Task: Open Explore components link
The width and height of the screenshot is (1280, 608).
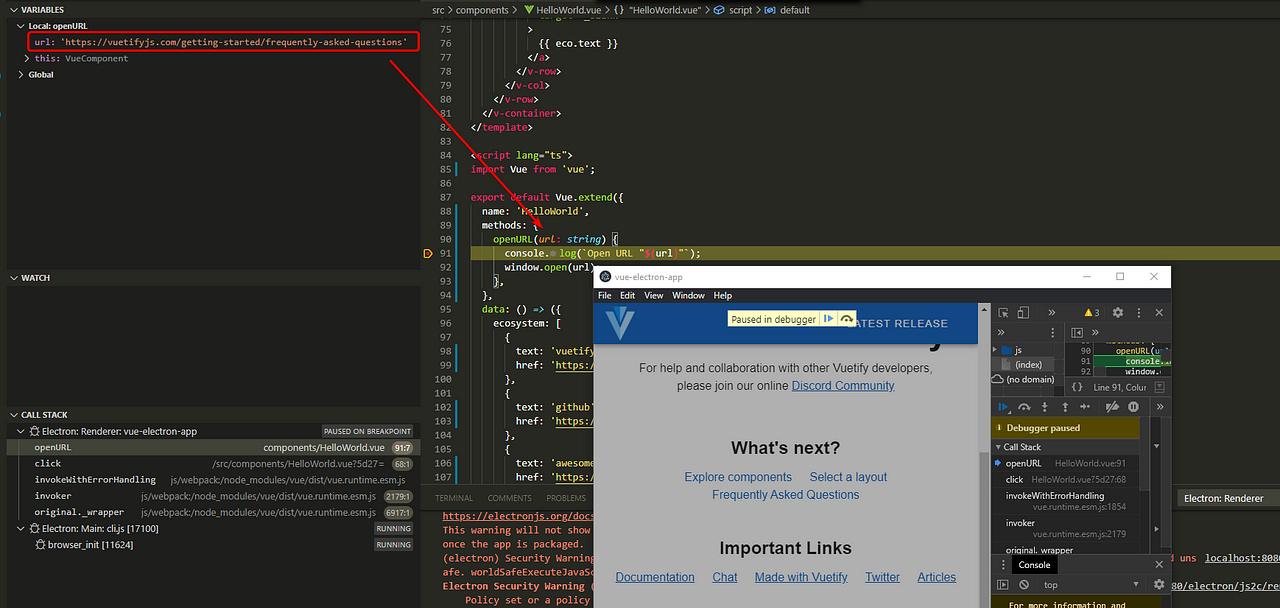Action: pyautogui.click(x=738, y=477)
